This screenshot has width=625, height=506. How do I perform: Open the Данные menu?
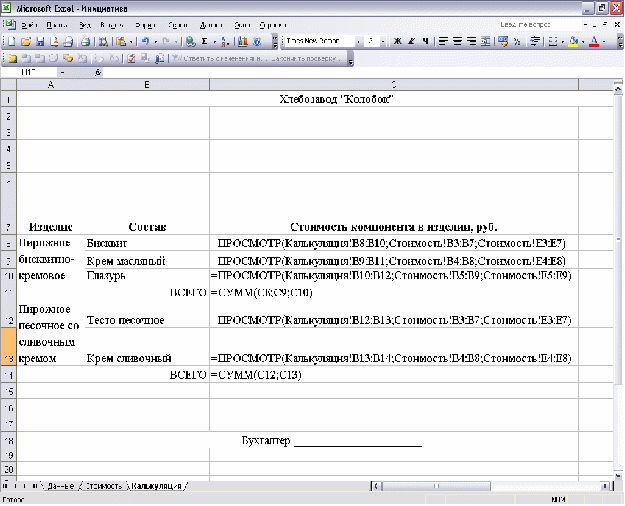tap(211, 25)
